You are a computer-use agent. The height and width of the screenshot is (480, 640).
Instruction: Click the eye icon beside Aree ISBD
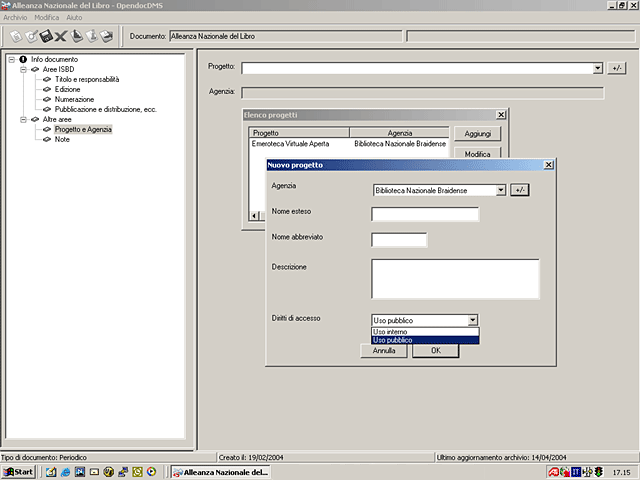pos(35,69)
